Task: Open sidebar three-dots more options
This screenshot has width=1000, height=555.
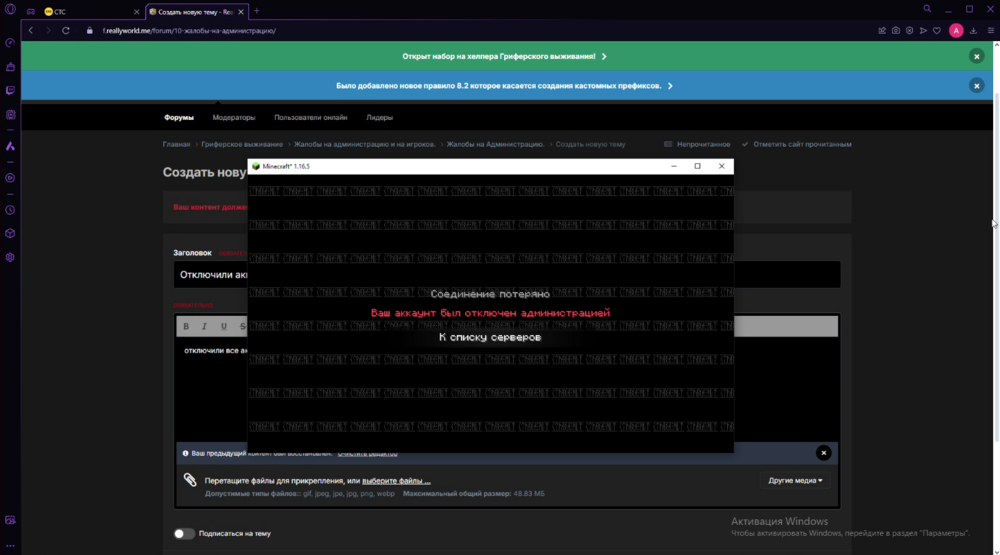Action: [x=10, y=546]
